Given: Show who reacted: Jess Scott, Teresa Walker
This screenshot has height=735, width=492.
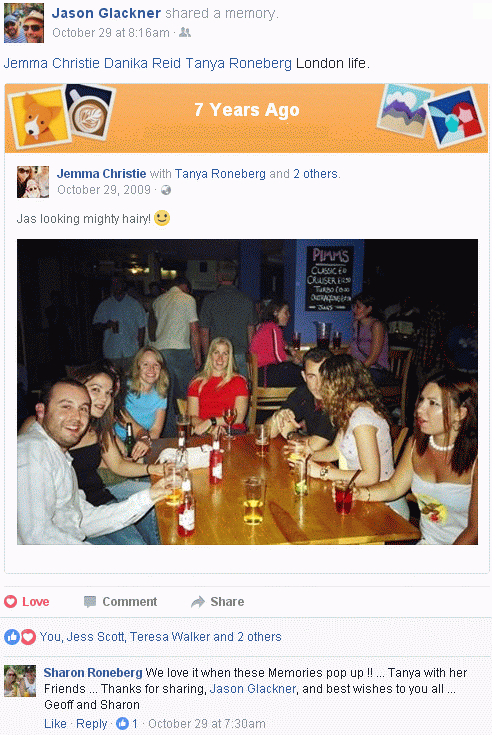Looking at the screenshot, I should (x=160, y=637).
